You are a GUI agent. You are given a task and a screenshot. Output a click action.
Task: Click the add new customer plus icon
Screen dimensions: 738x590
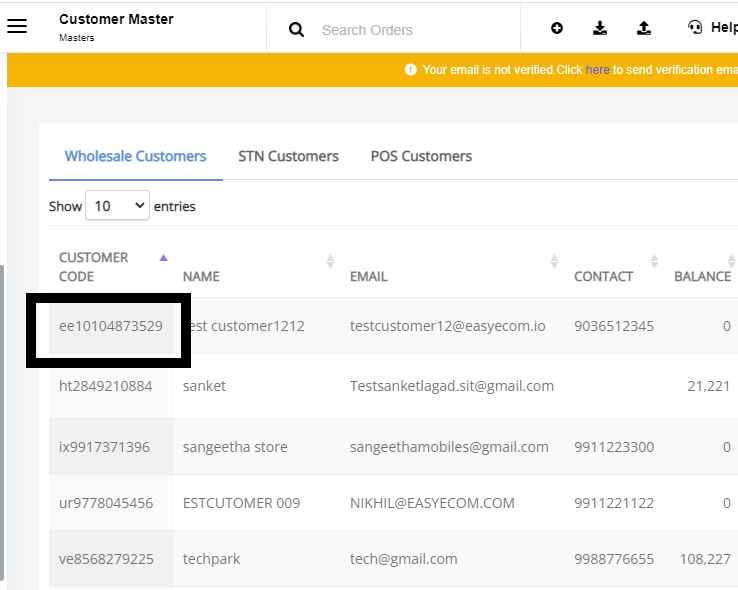click(x=557, y=28)
